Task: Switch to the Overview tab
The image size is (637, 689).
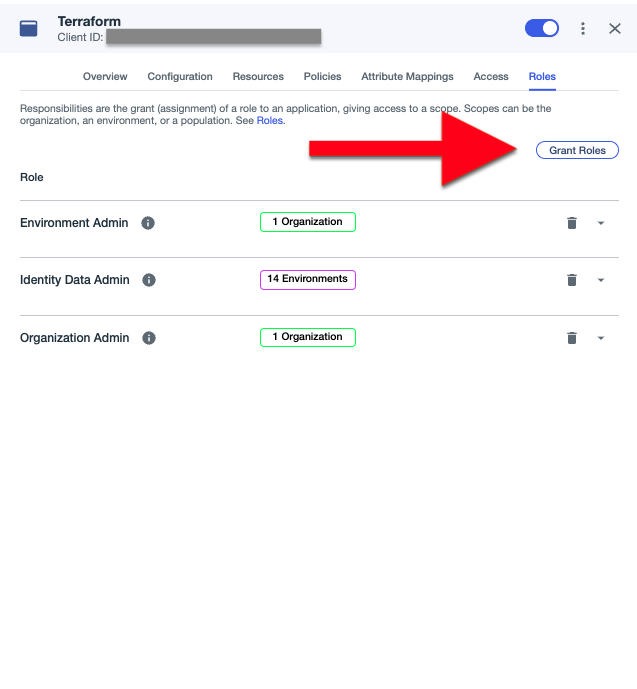Action: coord(105,76)
